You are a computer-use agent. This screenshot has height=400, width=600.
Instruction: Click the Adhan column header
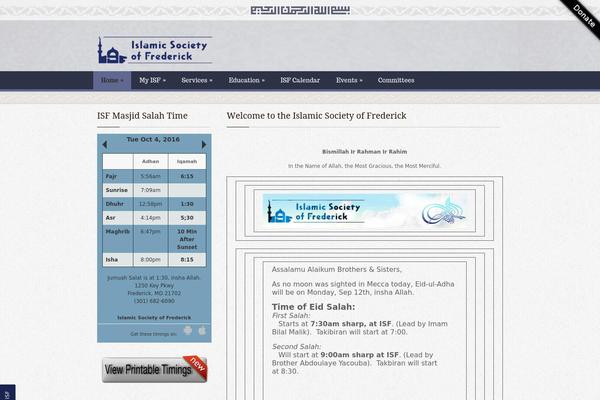(x=150, y=162)
